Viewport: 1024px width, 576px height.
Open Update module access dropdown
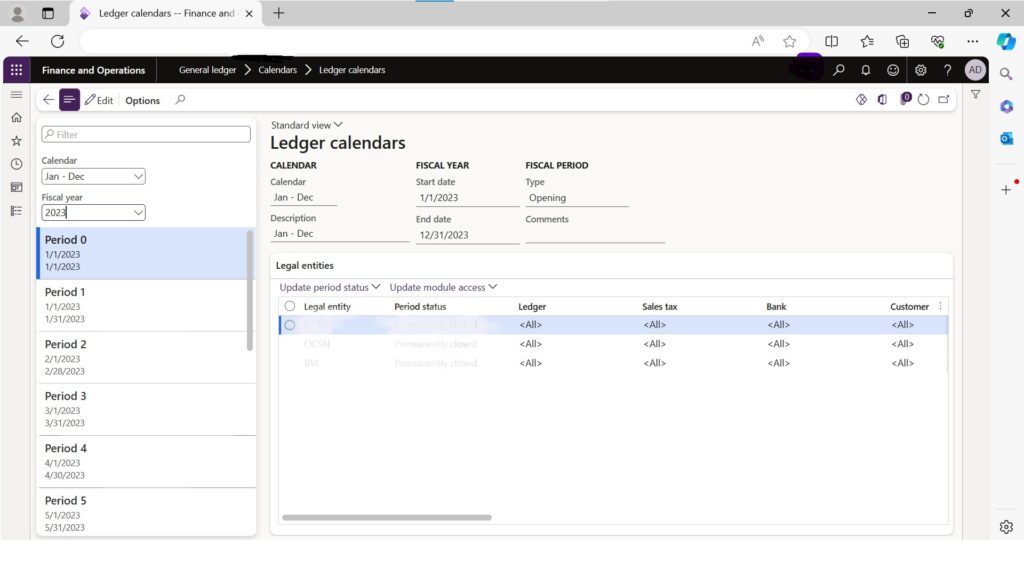443,287
